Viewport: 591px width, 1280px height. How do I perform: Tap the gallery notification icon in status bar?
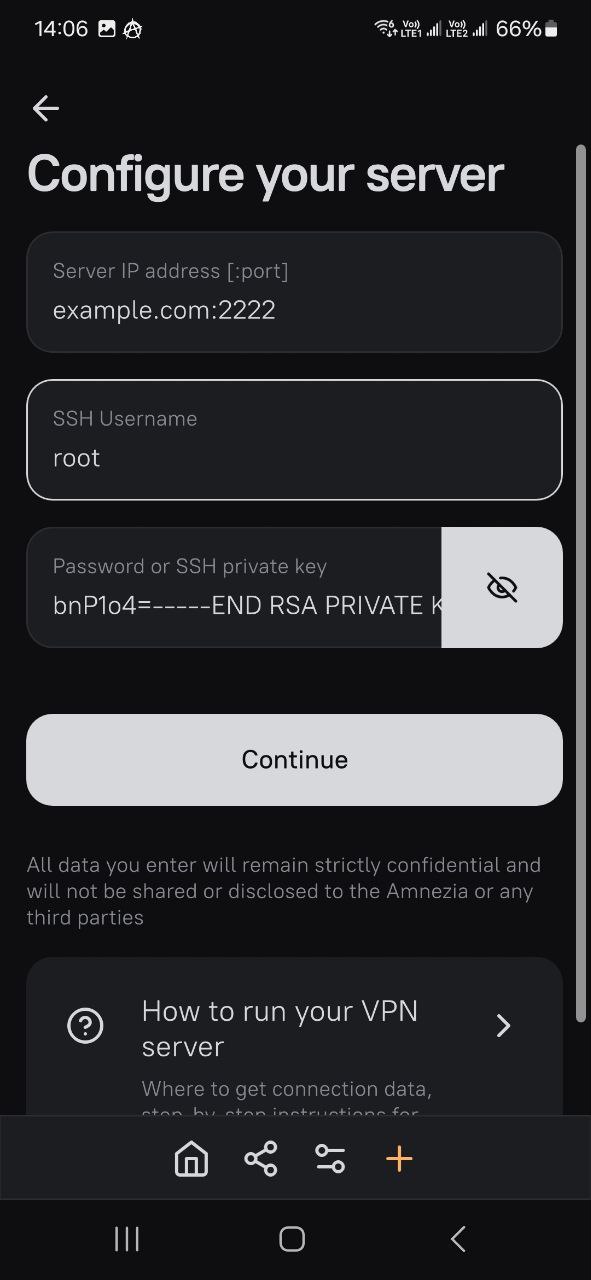click(106, 29)
